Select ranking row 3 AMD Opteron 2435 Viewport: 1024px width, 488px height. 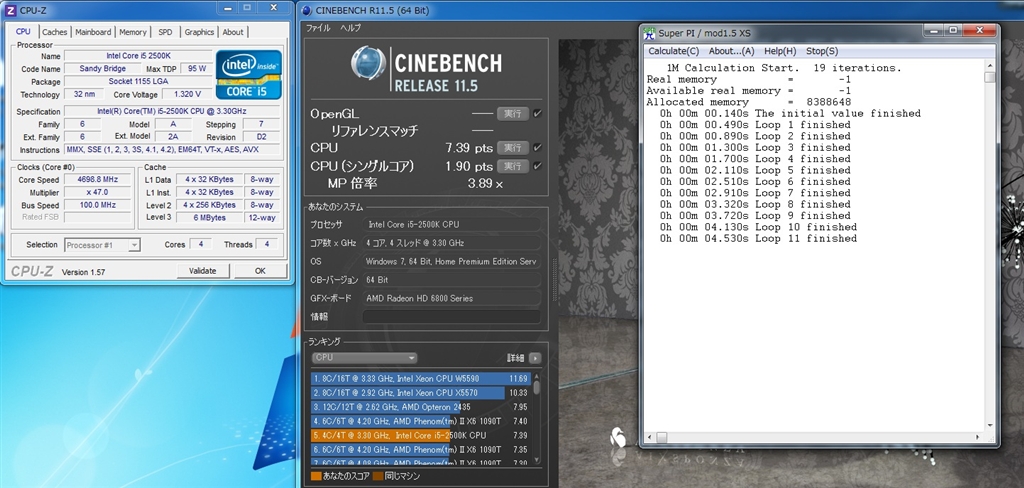[421, 407]
